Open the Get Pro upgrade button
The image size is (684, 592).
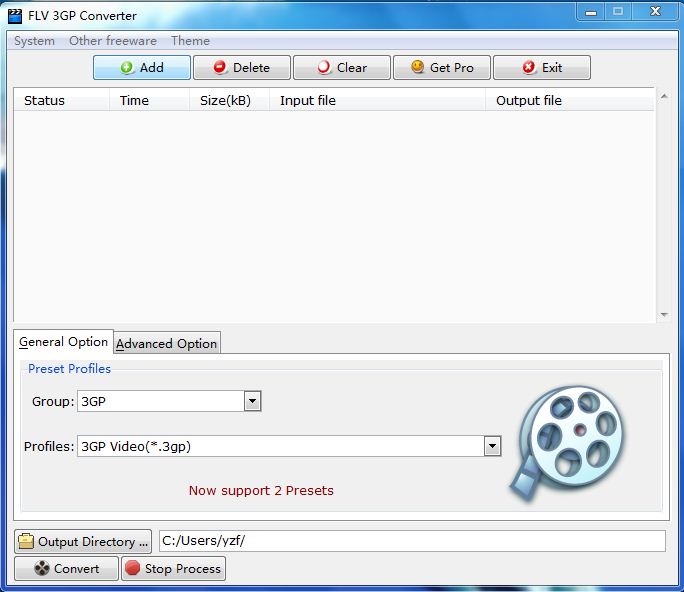tap(442, 68)
